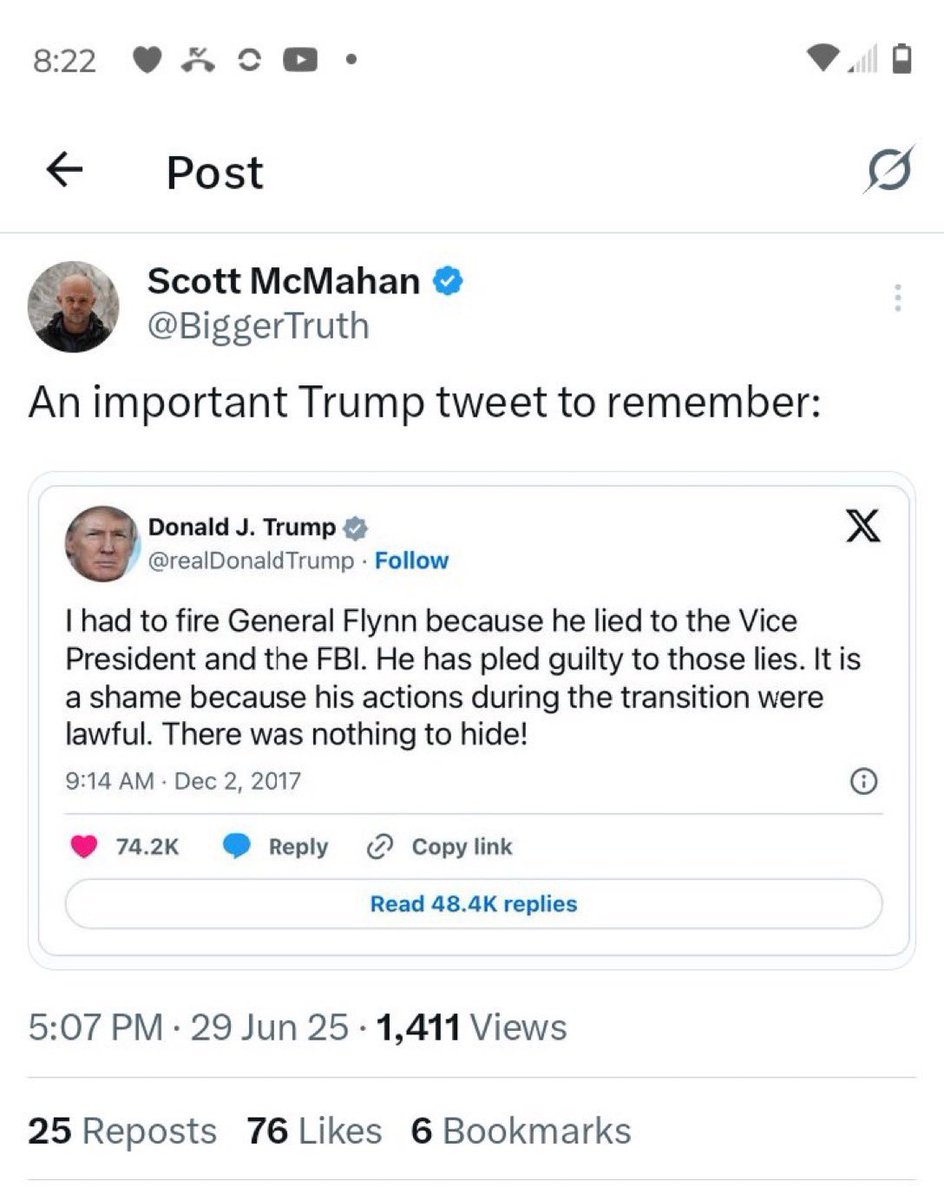Viewport: 944px width, 1200px height.
Task: Like the embedded tweet with heart icon
Action: coord(85,847)
